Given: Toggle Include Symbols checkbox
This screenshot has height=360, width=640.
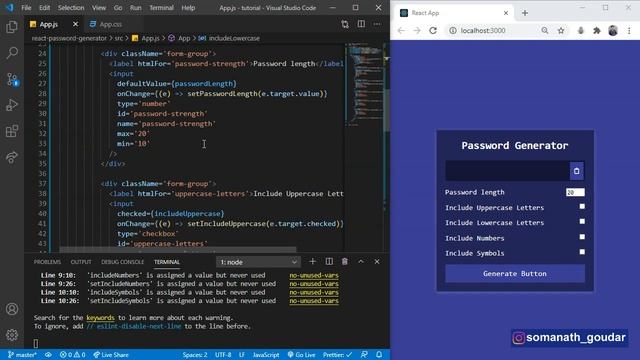Looking at the screenshot, I should point(582,252).
